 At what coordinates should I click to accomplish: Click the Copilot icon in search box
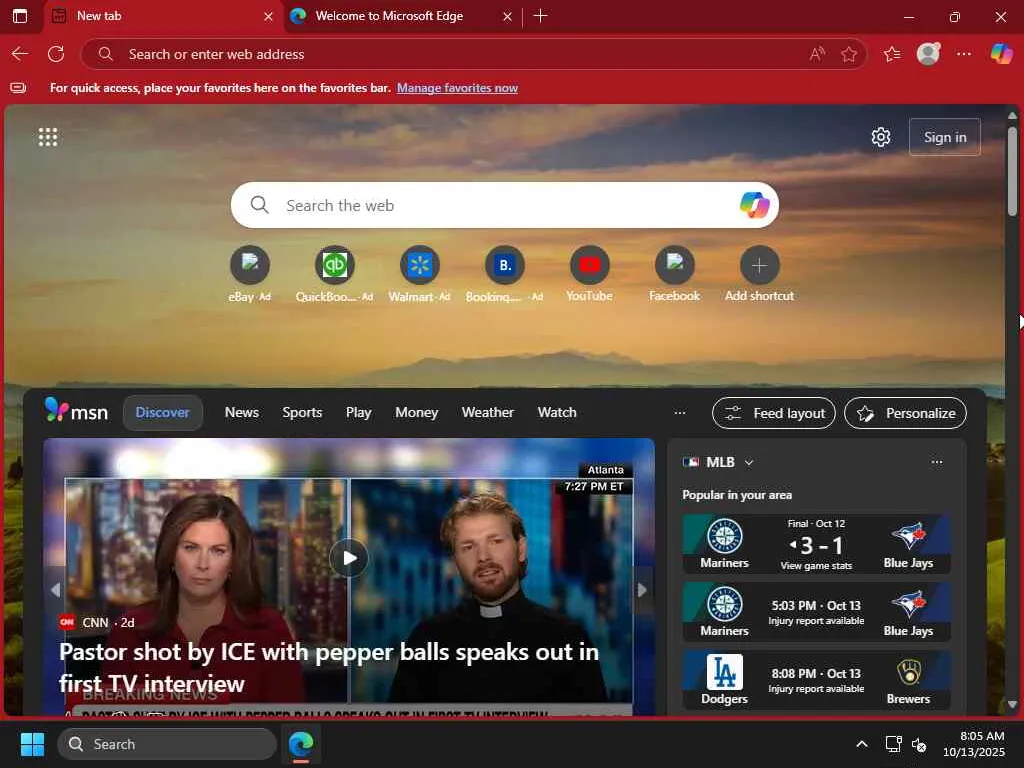pyautogui.click(x=754, y=205)
